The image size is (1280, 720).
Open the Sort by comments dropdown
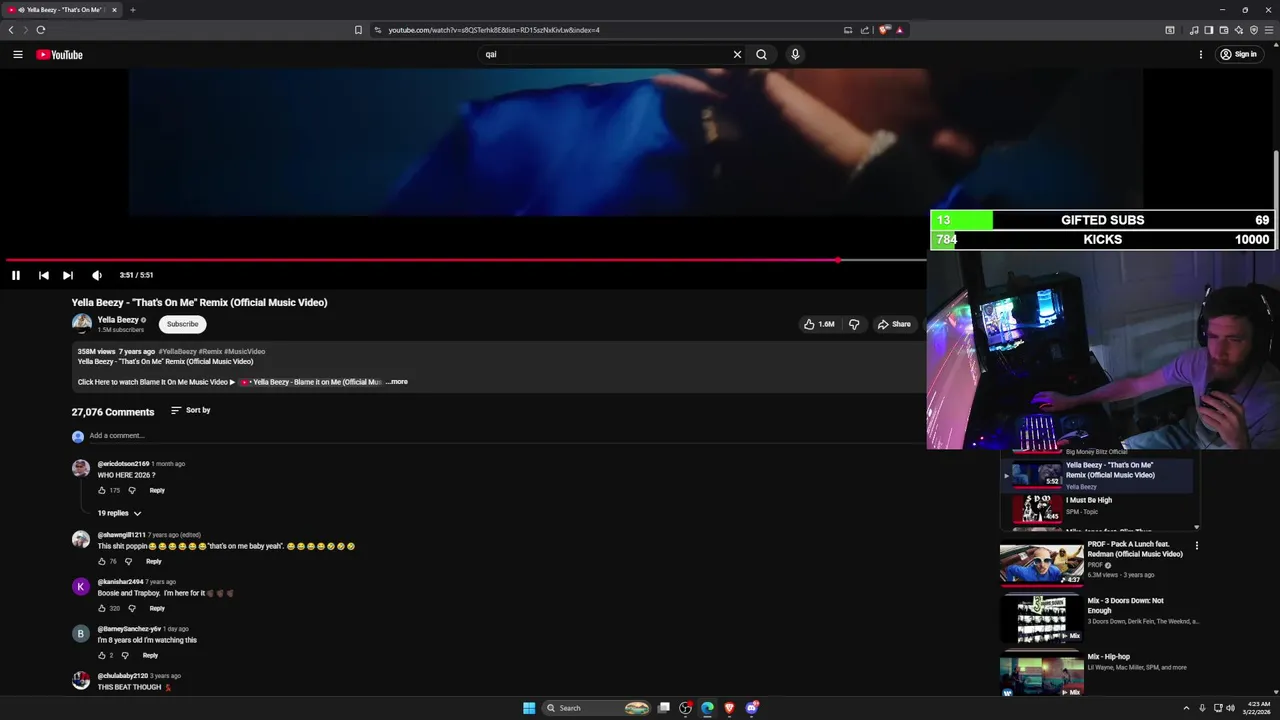click(190, 410)
